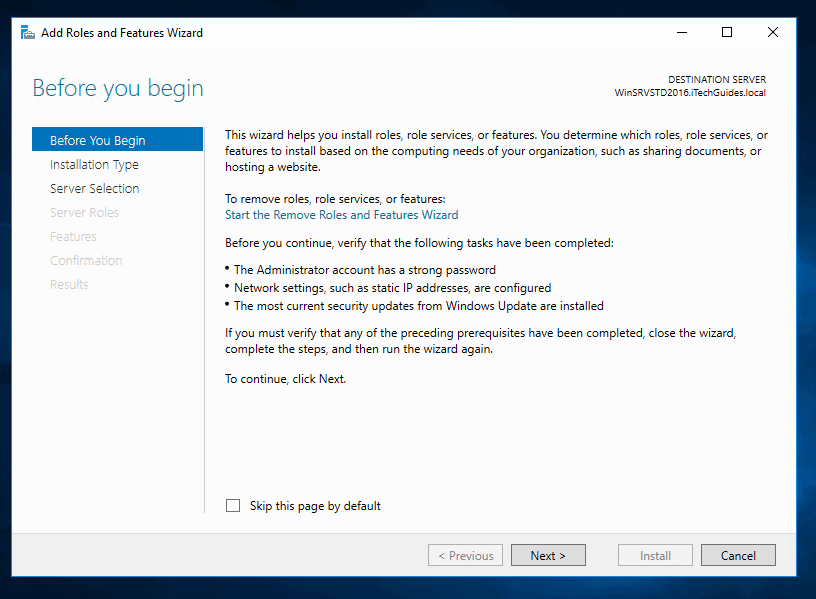Click the WinSRVSTD2016 destination server name

click(x=689, y=92)
